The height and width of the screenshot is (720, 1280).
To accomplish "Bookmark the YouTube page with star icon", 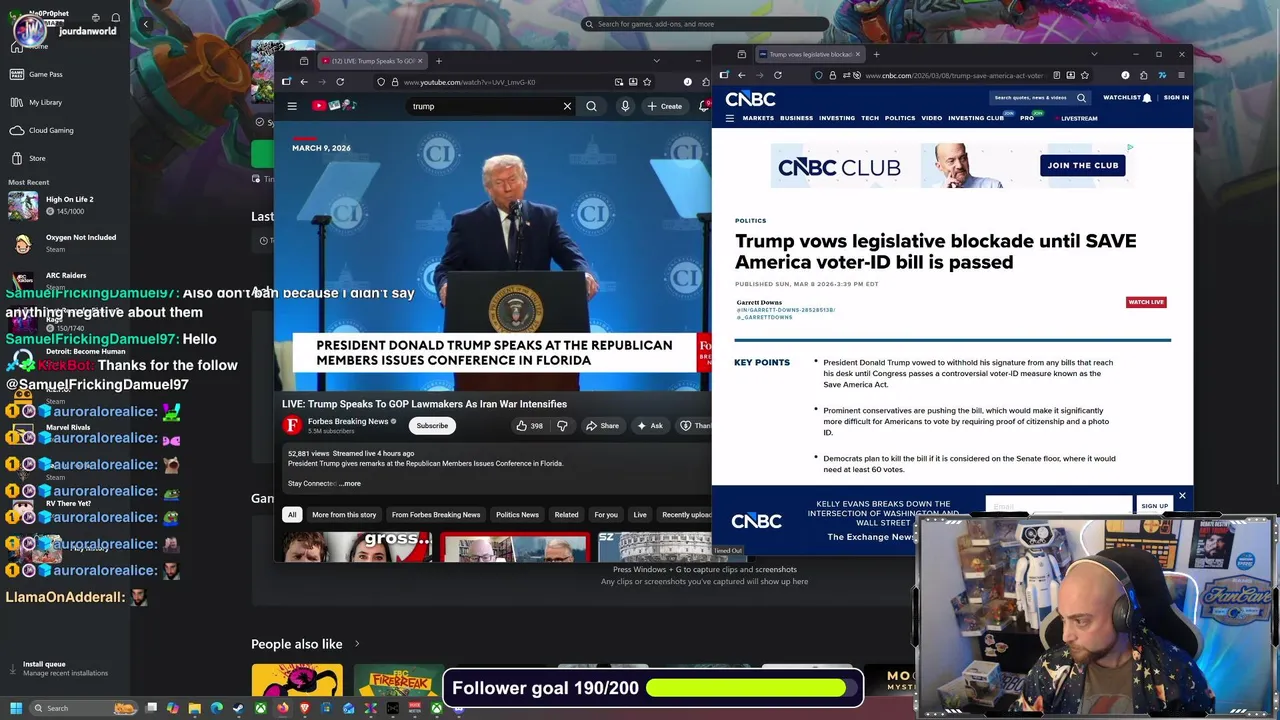I will (x=647, y=82).
